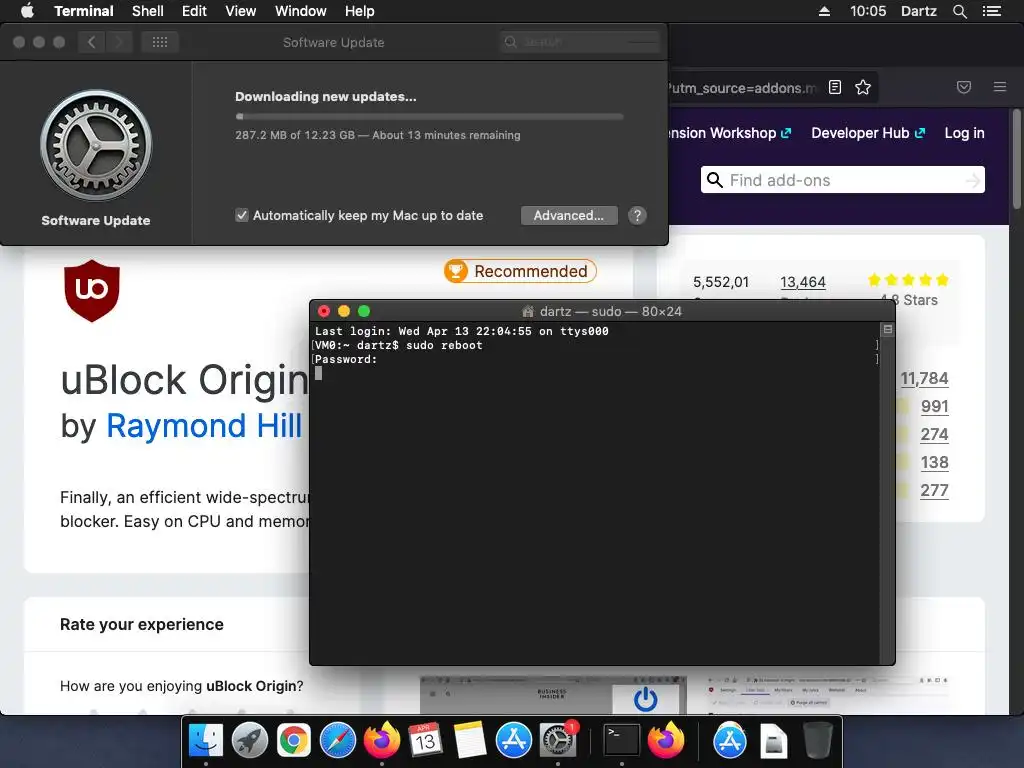Go back in Software Update window
1024x768 pixels.
click(91, 42)
